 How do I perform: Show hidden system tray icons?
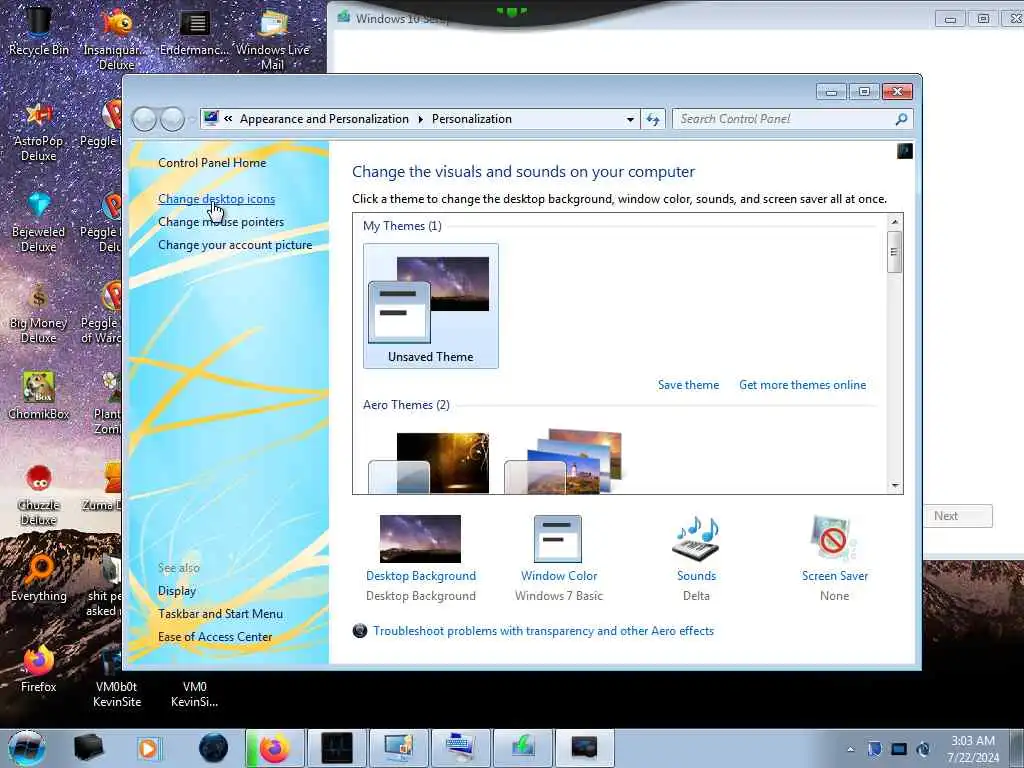click(x=850, y=749)
